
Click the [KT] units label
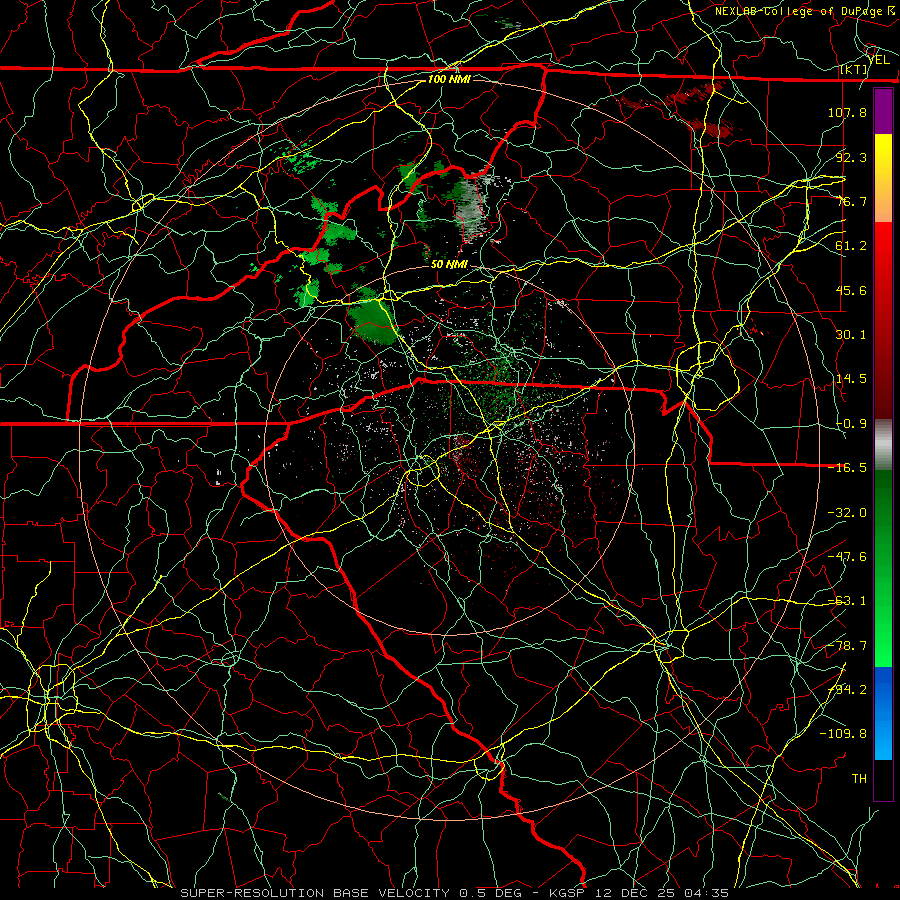(854, 70)
